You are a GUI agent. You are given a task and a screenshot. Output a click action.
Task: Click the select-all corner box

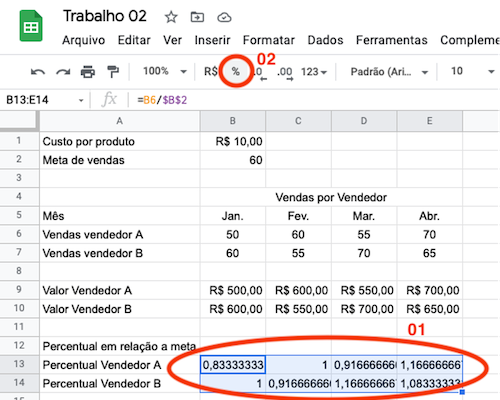click(x=19, y=121)
